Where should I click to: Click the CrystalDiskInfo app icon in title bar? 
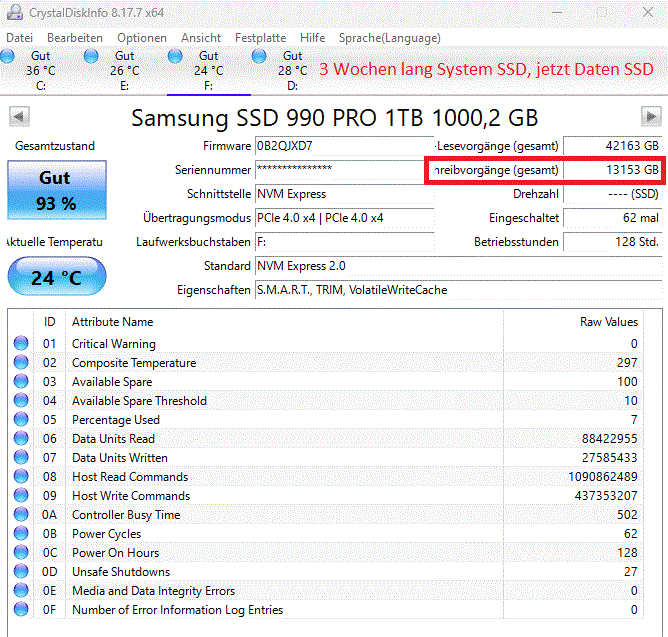(x=15, y=12)
